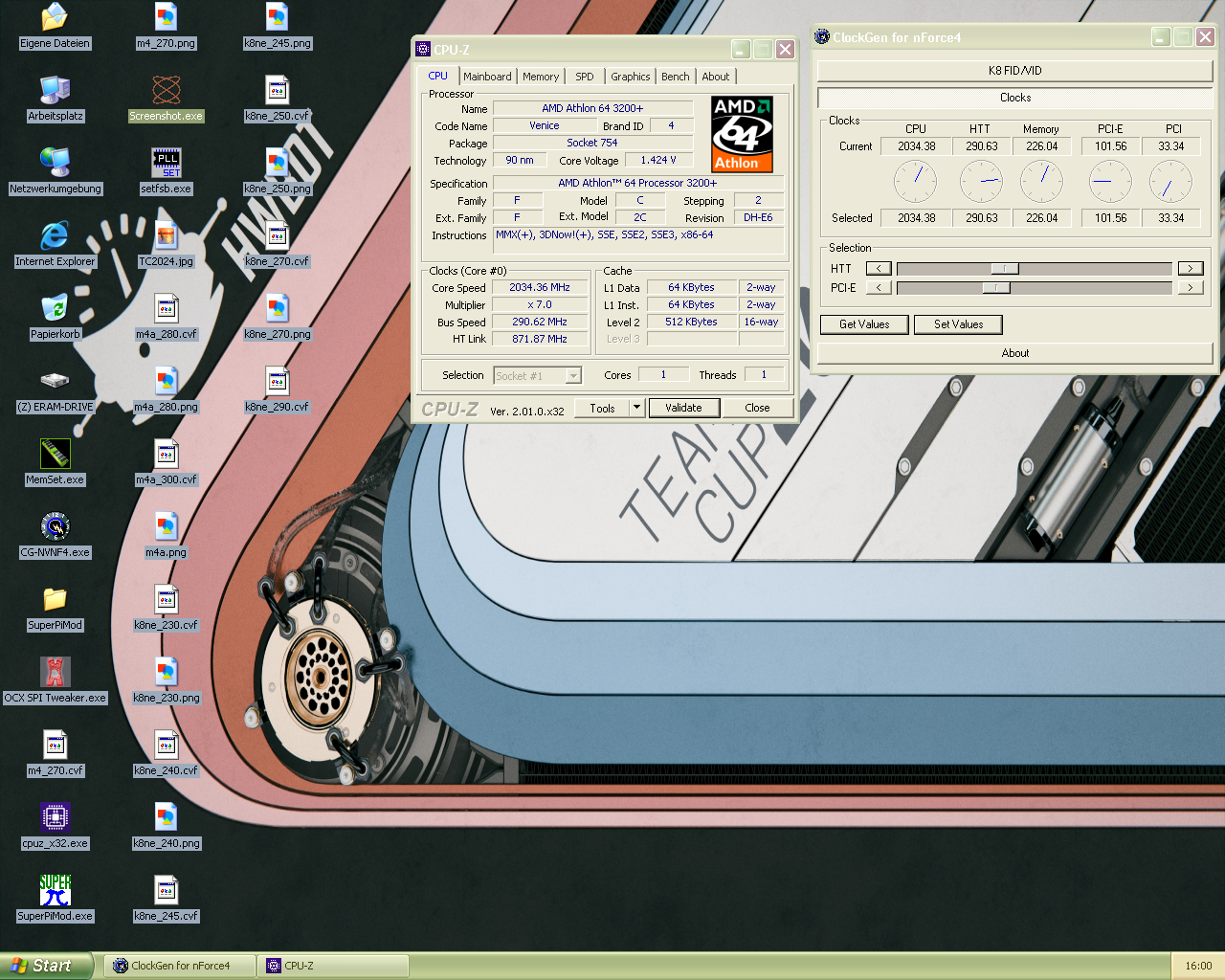Click the Current Memory value 226.04 field
1225x980 pixels.
[x=1041, y=146]
